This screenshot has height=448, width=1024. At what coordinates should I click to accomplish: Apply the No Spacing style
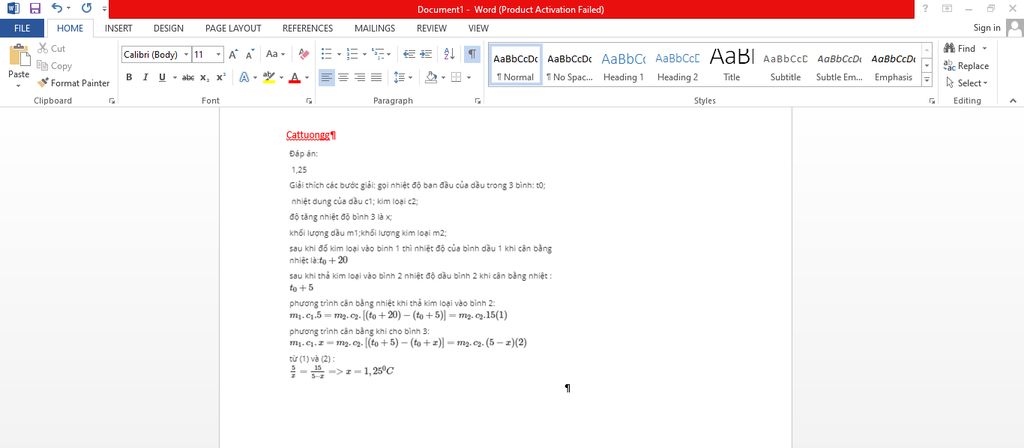click(x=569, y=65)
